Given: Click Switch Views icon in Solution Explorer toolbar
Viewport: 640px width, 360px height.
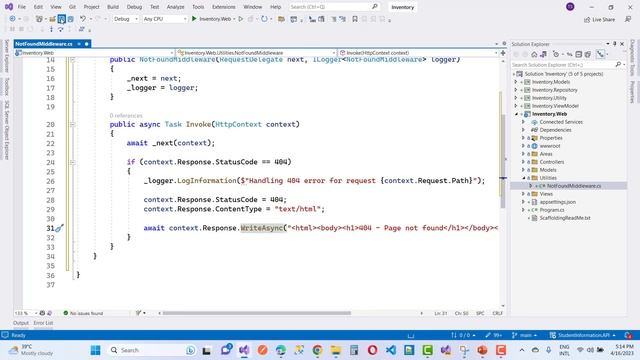Looking at the screenshot, I should pyautogui.click(x=544, y=54).
